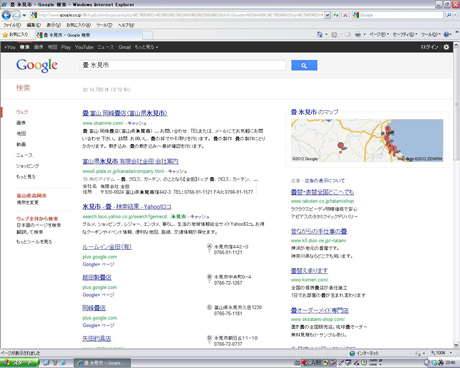
Task: Go forward with the browser Forward arrow
Action: coord(16,15)
